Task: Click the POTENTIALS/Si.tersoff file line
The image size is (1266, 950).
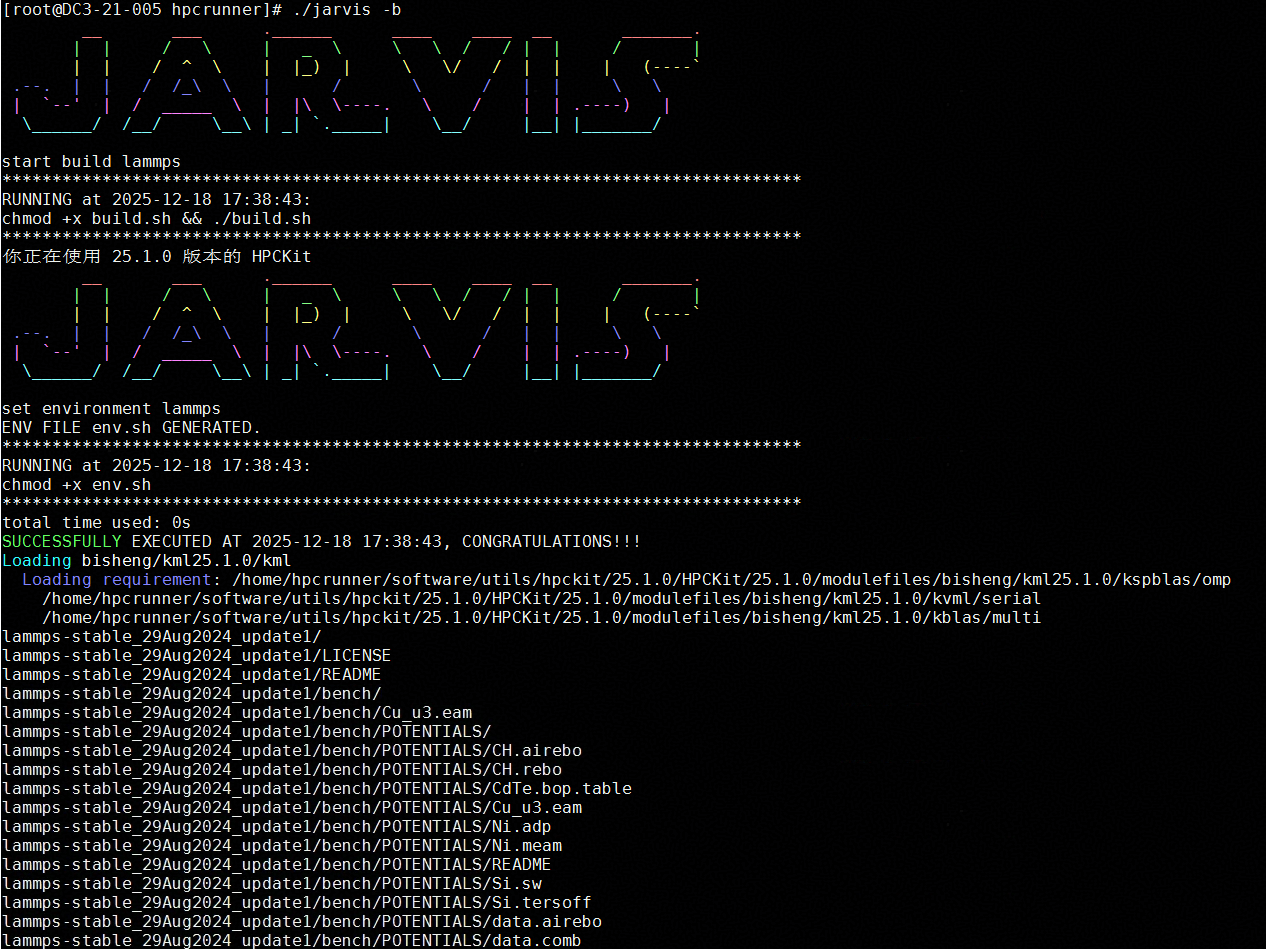Action: click(296, 902)
